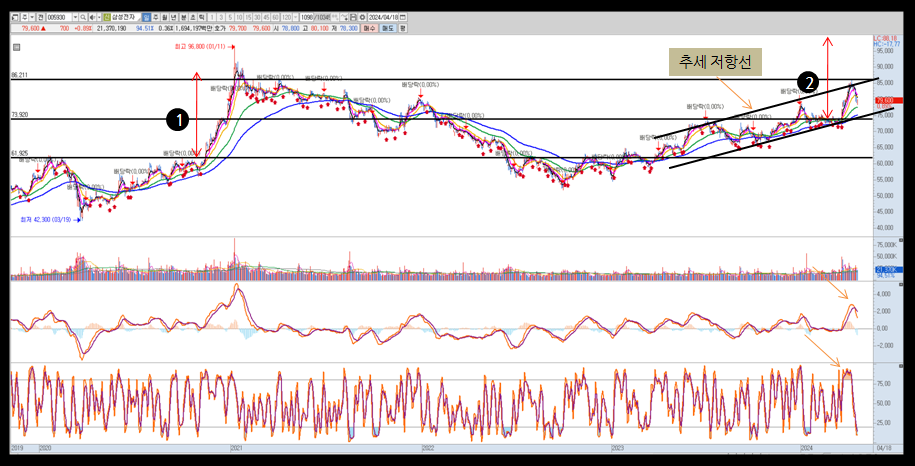Switch to the tick (틱) chart period
Viewport: 915px width, 466px height.
click(x=201, y=17)
